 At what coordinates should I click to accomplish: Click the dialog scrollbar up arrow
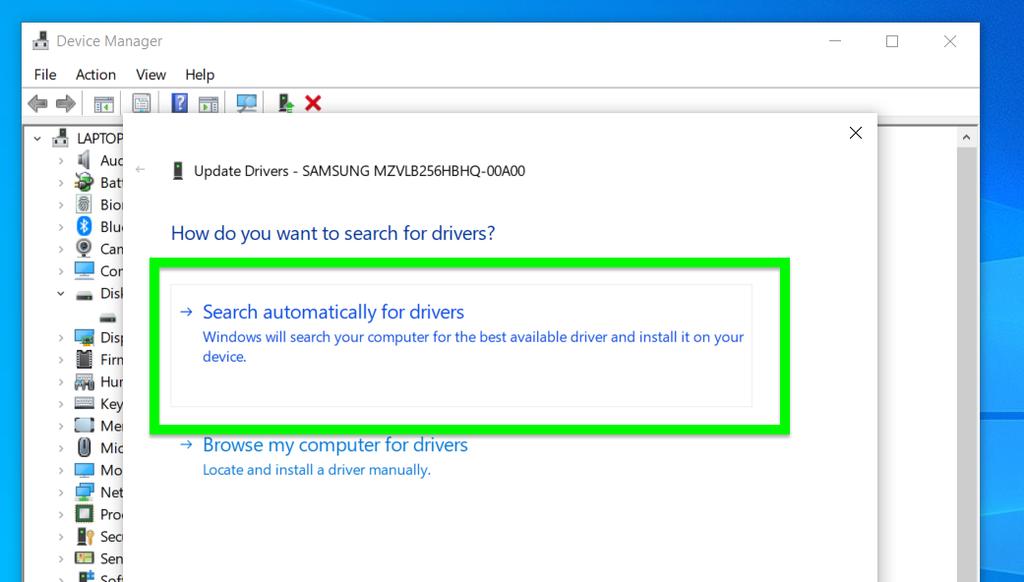click(x=966, y=136)
